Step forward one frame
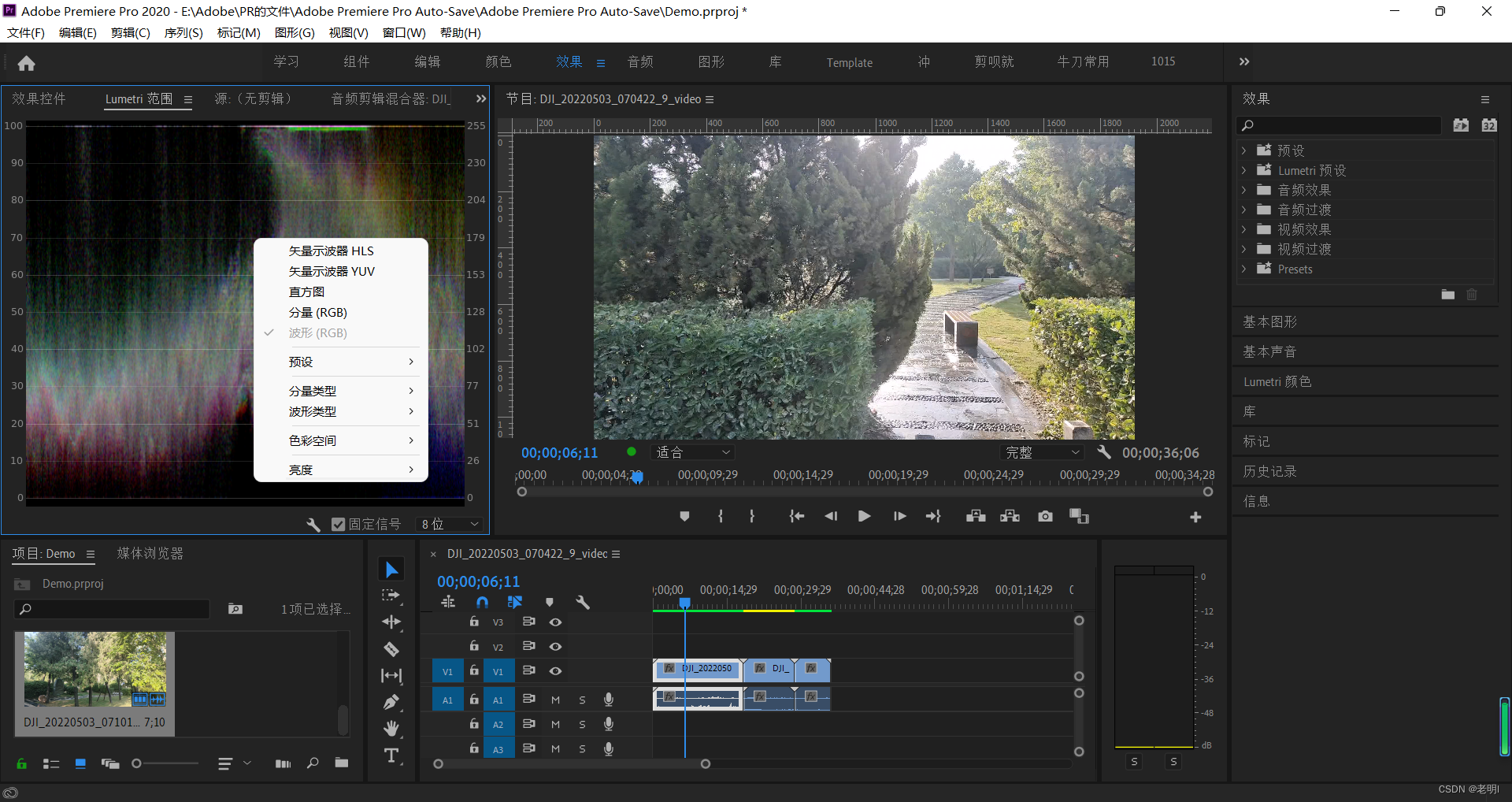 (x=899, y=516)
